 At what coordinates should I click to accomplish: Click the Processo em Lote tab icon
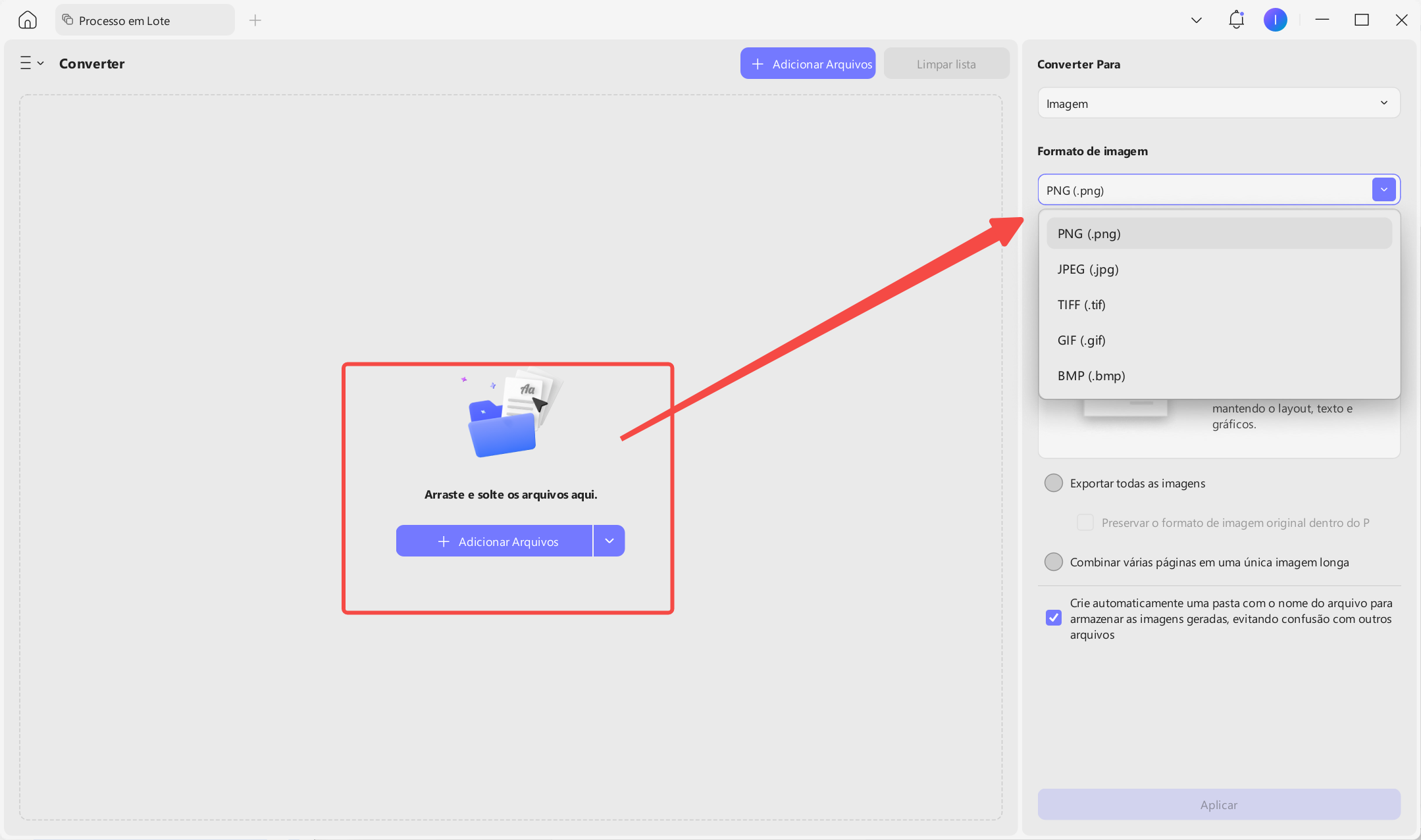point(67,20)
